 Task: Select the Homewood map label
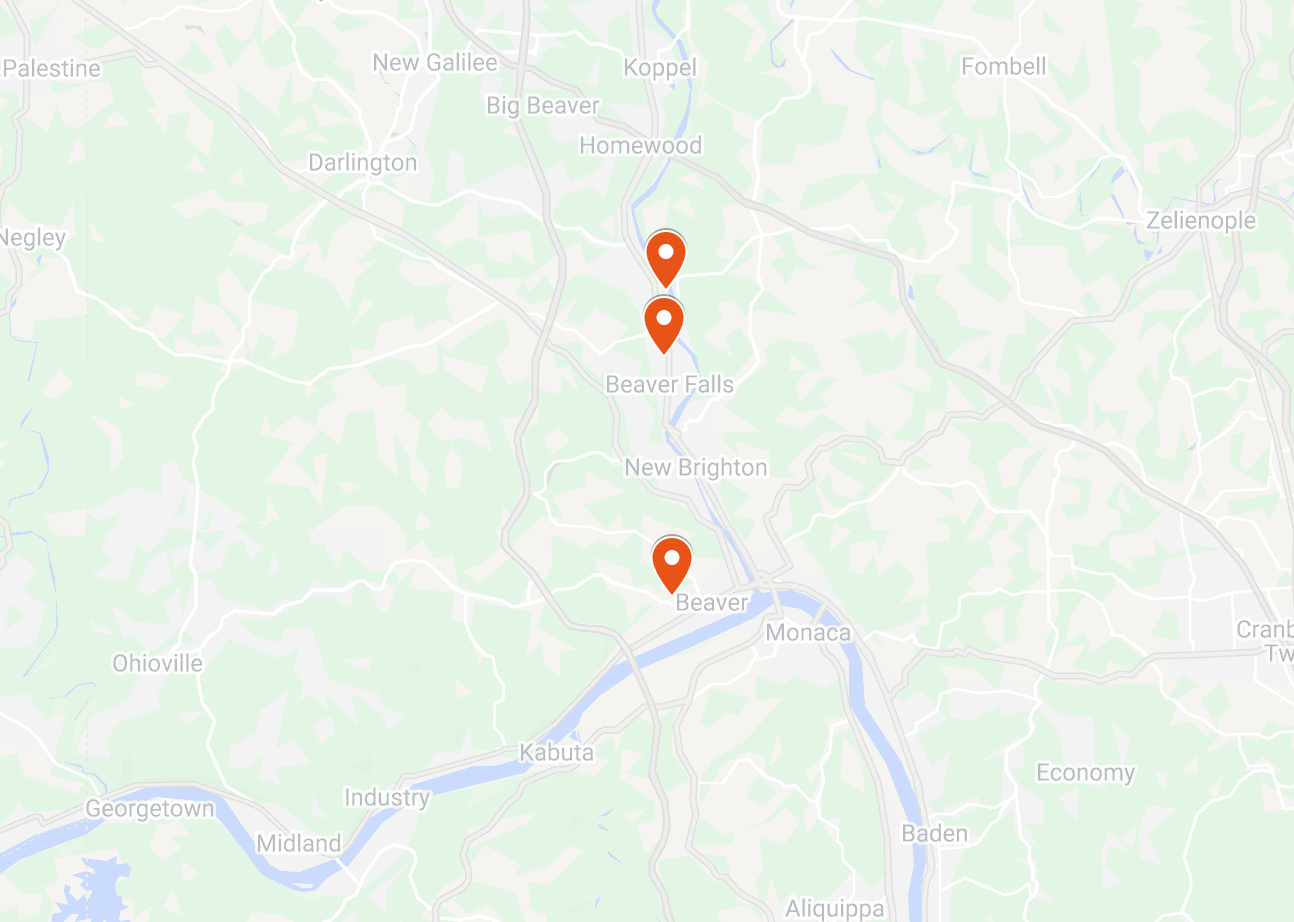[x=640, y=145]
